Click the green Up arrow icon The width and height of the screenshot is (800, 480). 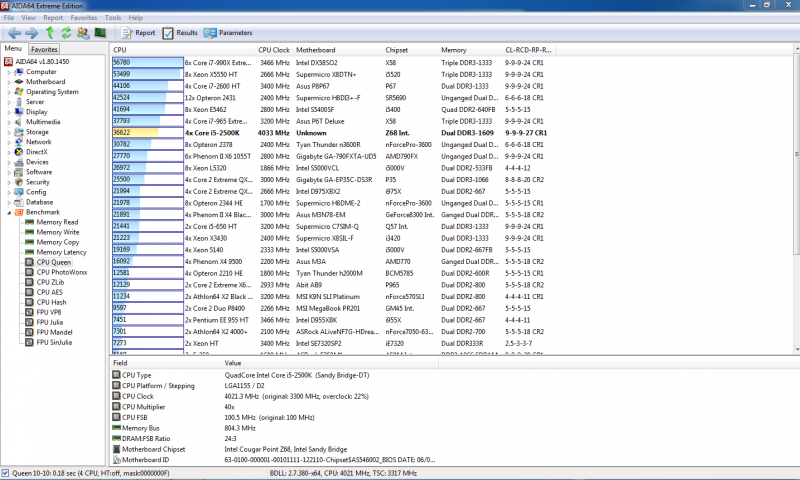click(49, 33)
